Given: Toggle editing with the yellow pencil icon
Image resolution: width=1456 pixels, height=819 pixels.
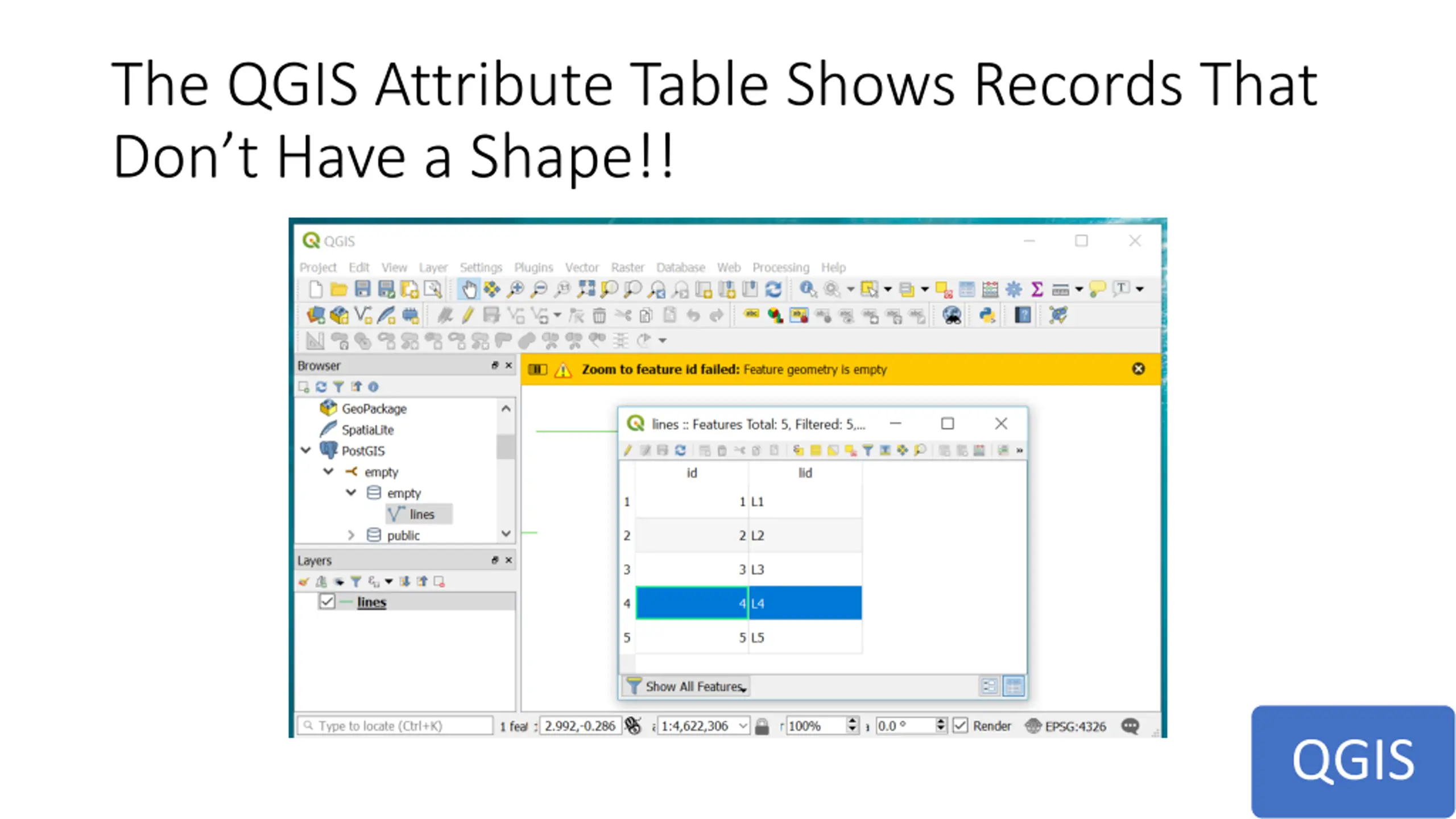Looking at the screenshot, I should tap(468, 315).
